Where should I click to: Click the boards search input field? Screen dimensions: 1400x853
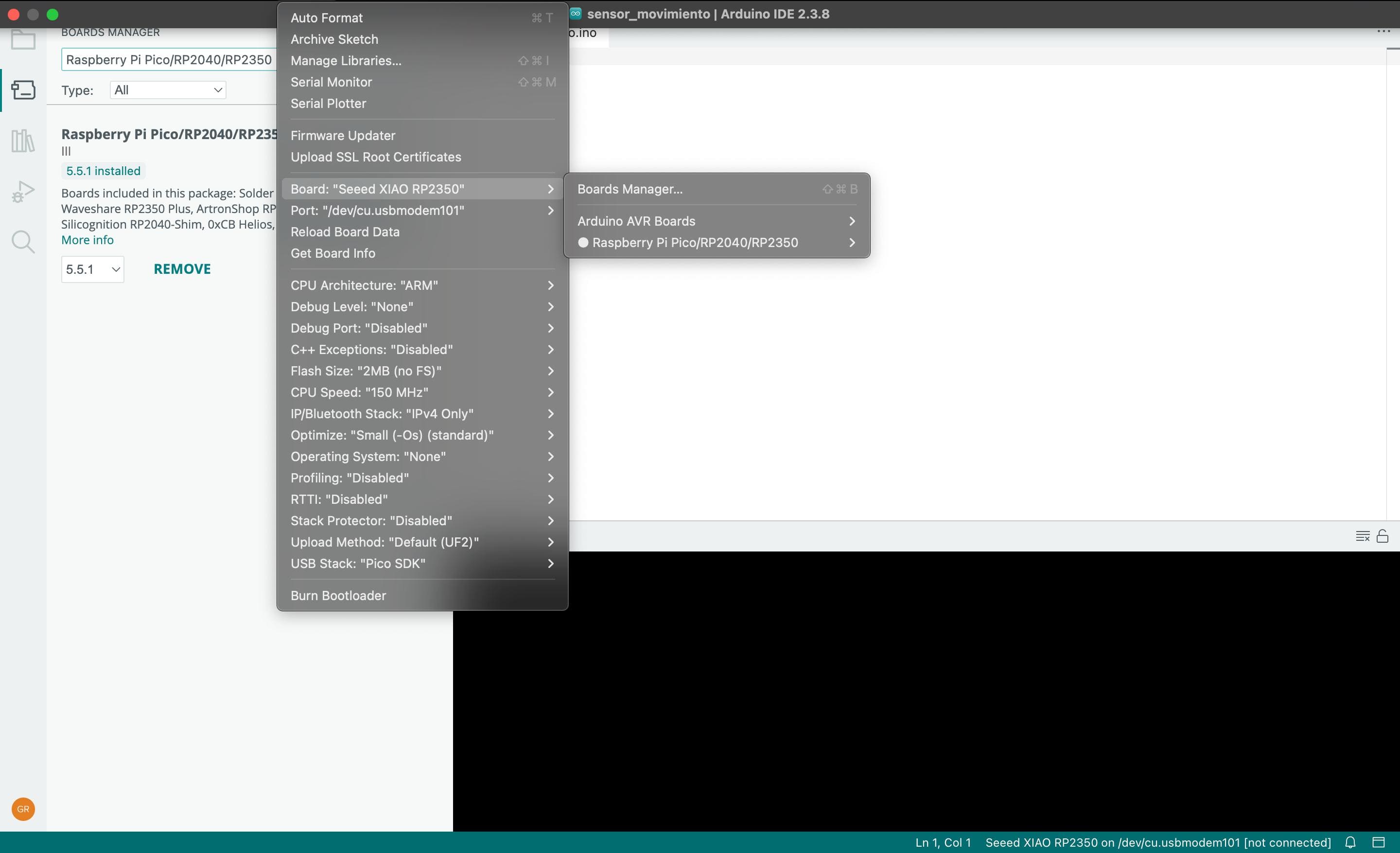169,60
